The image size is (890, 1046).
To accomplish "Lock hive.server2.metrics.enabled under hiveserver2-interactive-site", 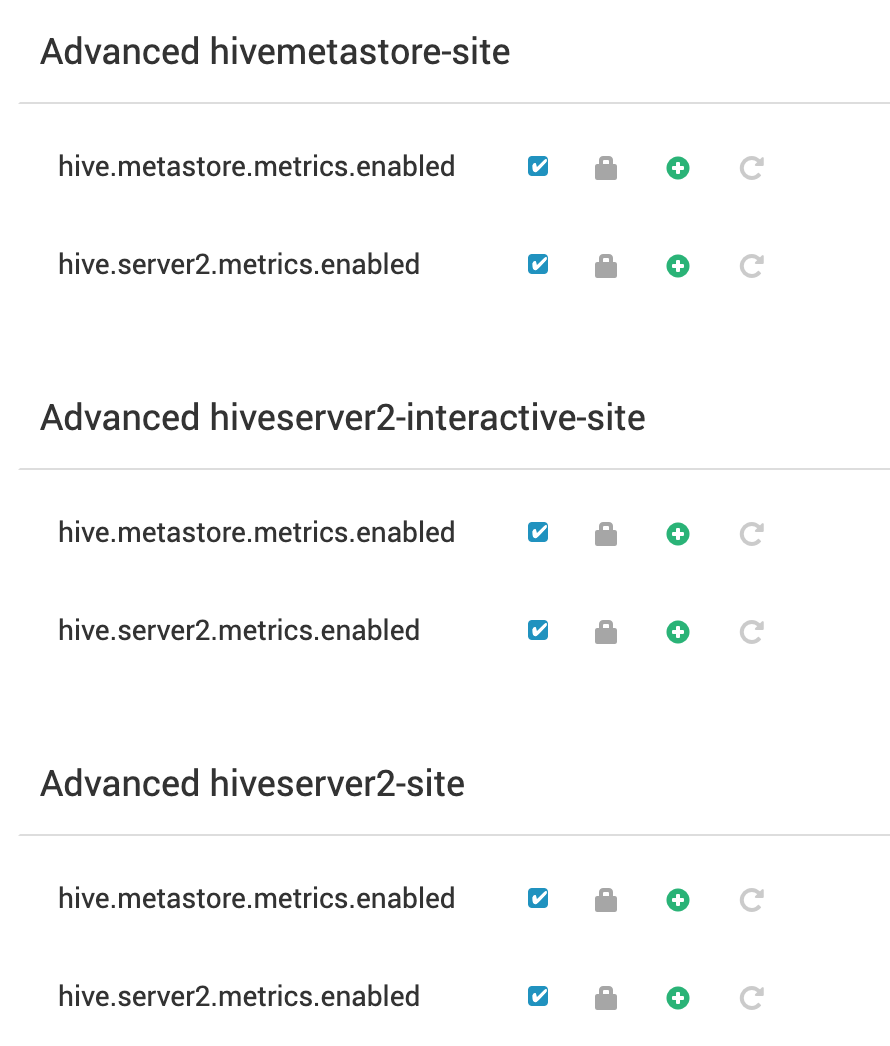I will [605, 631].
